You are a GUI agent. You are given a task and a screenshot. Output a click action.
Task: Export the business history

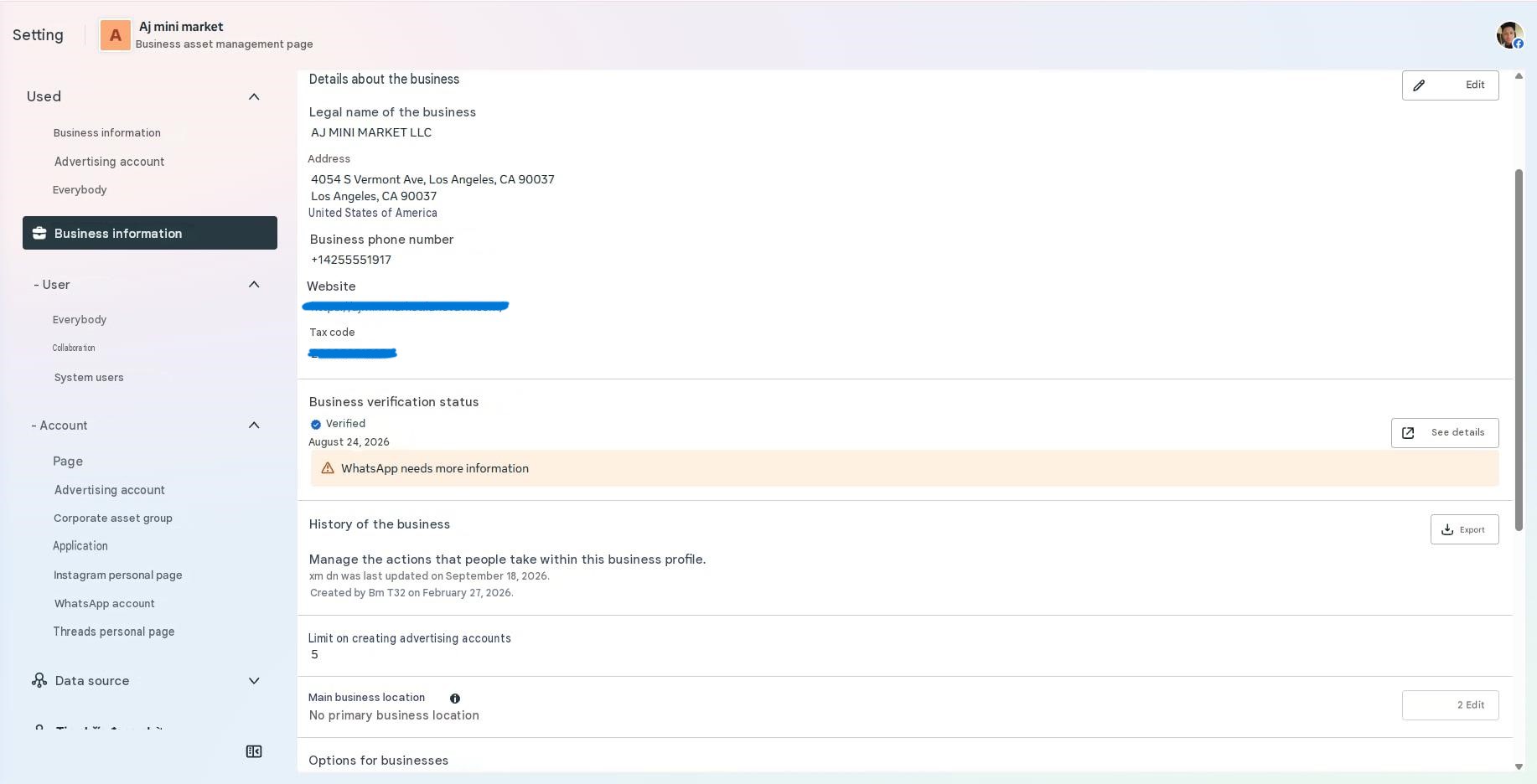coord(1464,529)
